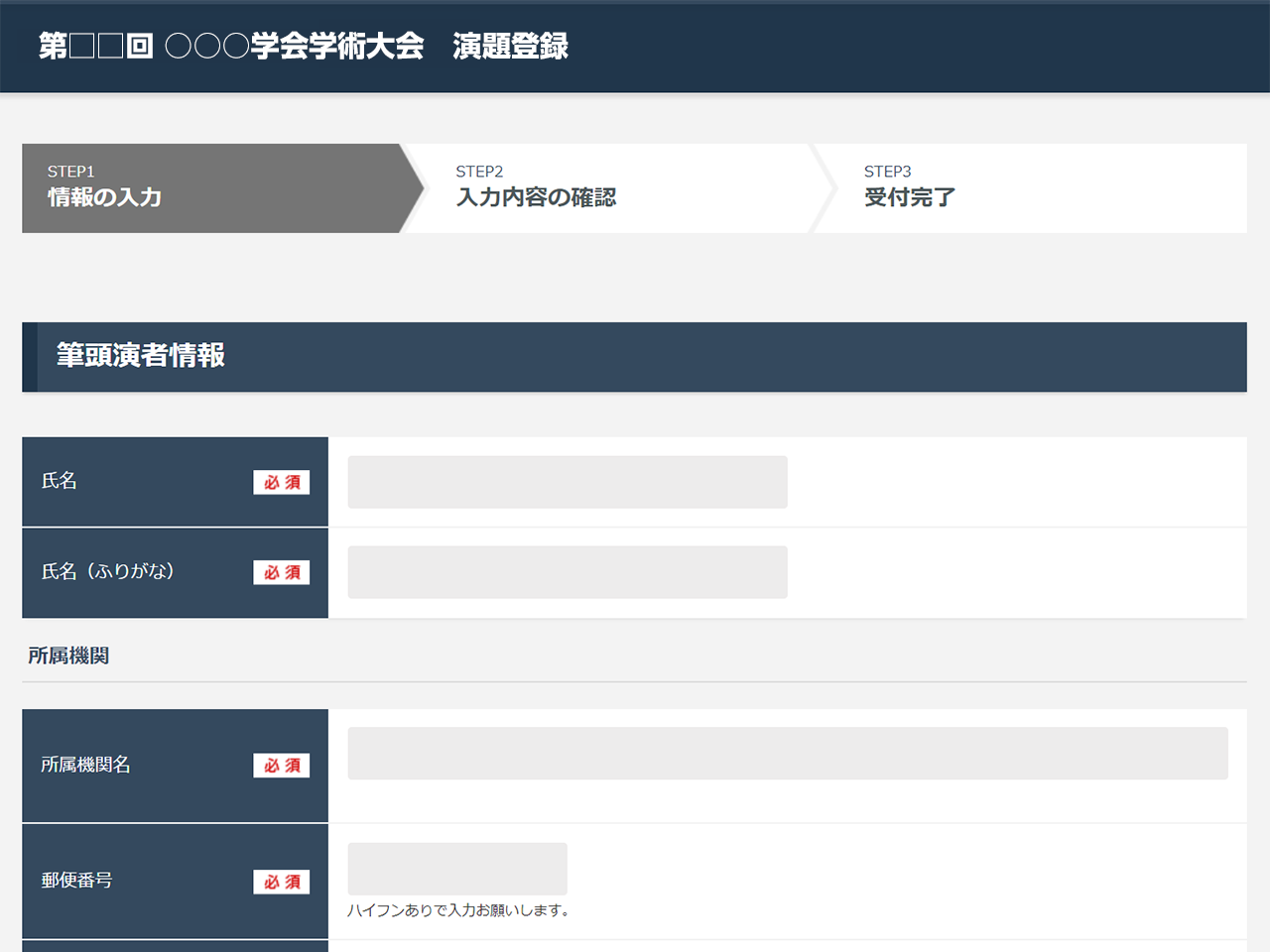The image size is (1270, 952).
Task: Click the 氏名 field label
Action: click(60, 481)
